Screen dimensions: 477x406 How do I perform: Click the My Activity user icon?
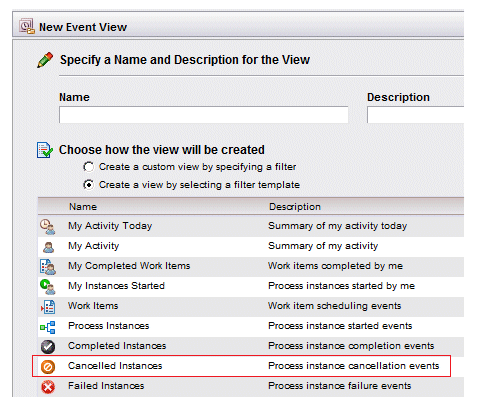[x=48, y=247]
